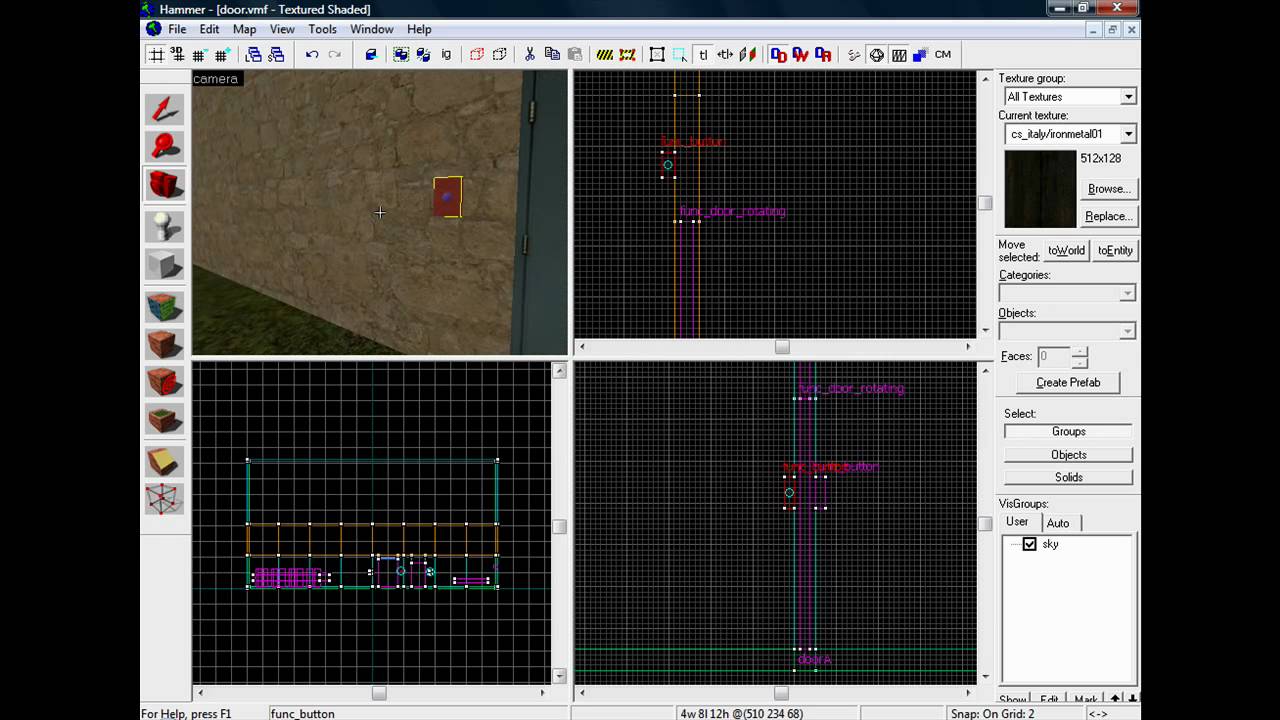Image resolution: width=1280 pixels, height=720 pixels.
Task: Toggle the 'ig' ignore groups button
Action: point(446,55)
